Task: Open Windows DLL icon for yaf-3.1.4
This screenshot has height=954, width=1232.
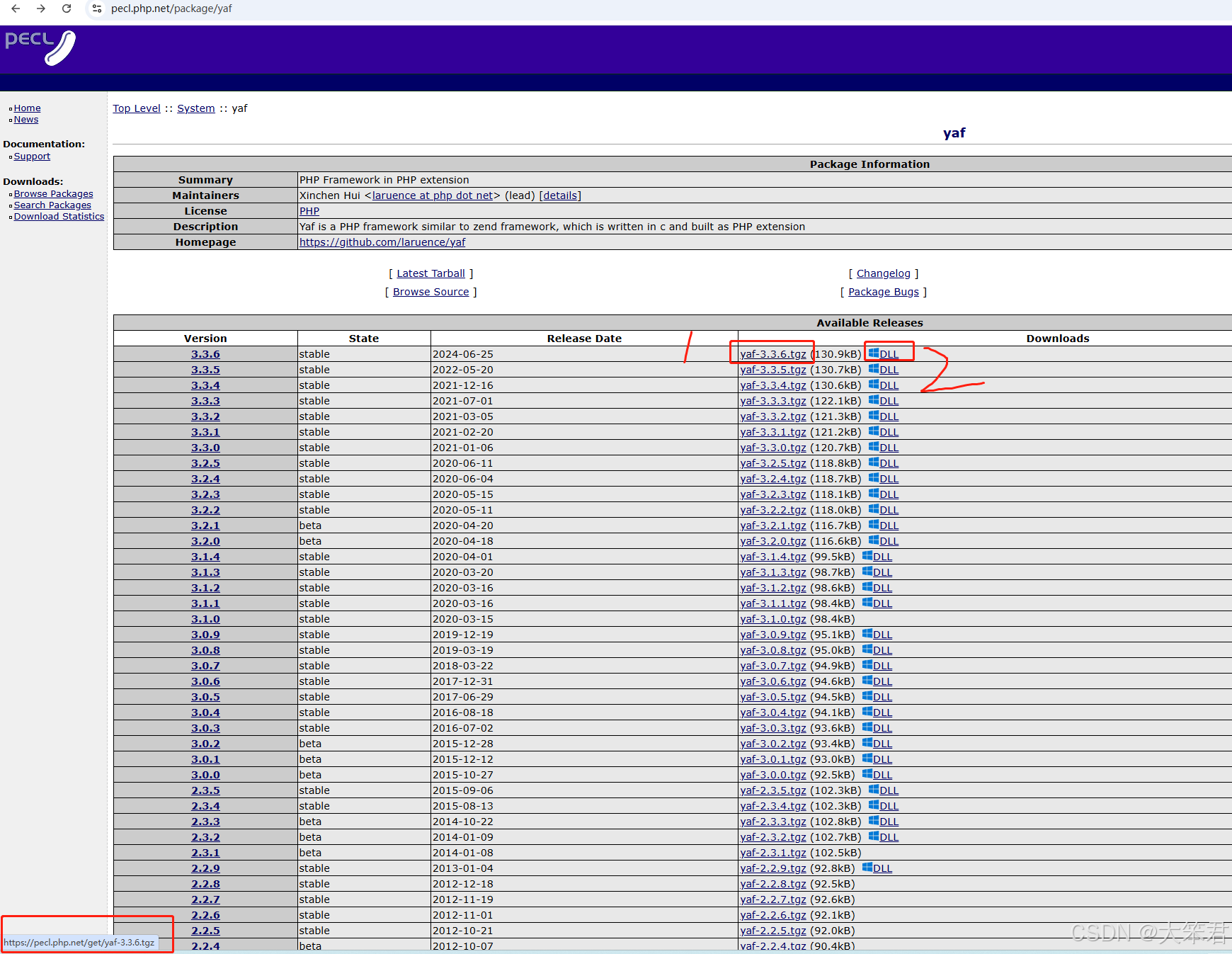Action: click(867, 556)
